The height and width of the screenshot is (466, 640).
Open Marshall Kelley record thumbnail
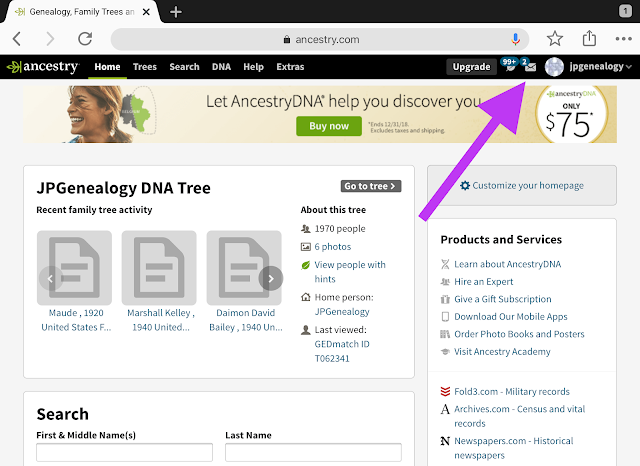159,268
